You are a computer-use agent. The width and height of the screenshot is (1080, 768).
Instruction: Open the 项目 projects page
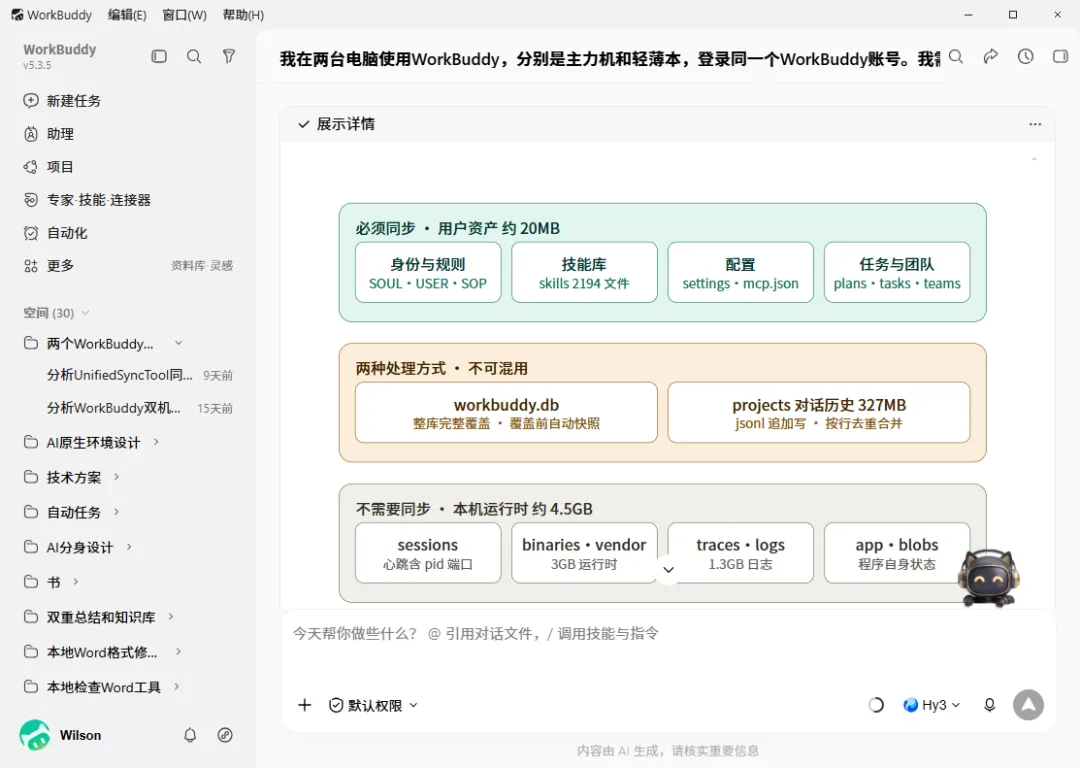[x=48, y=167]
